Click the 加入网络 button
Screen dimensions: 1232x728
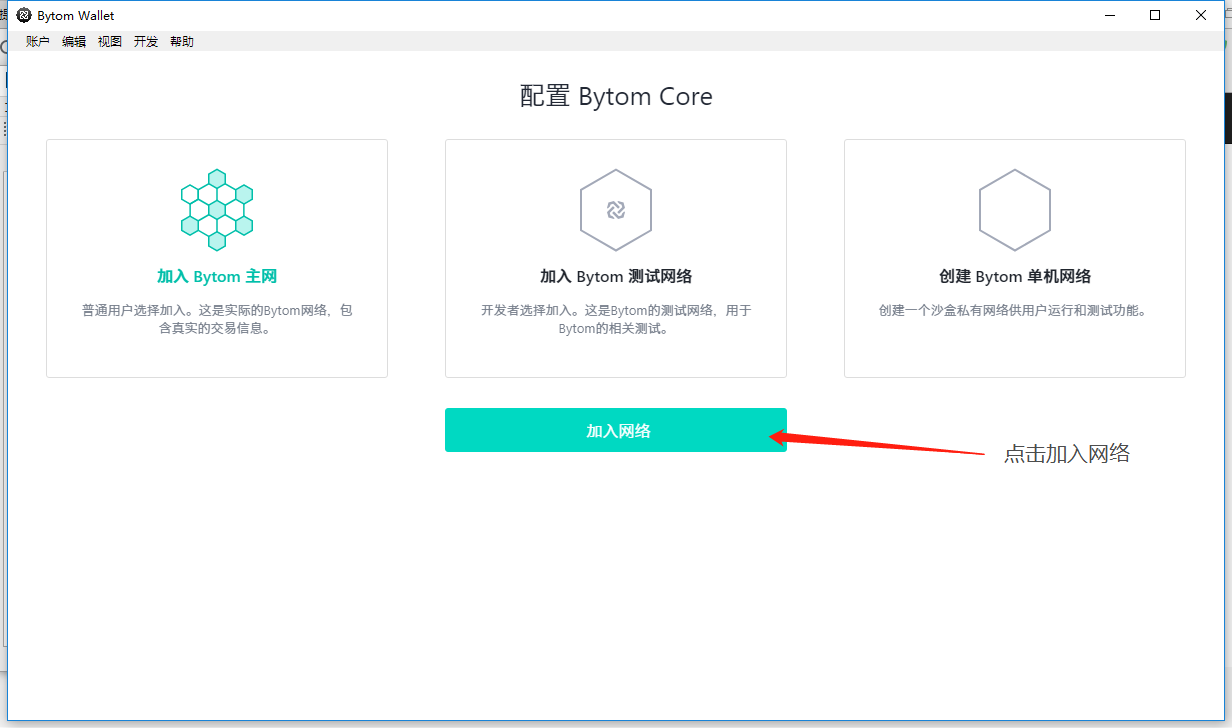click(616, 430)
